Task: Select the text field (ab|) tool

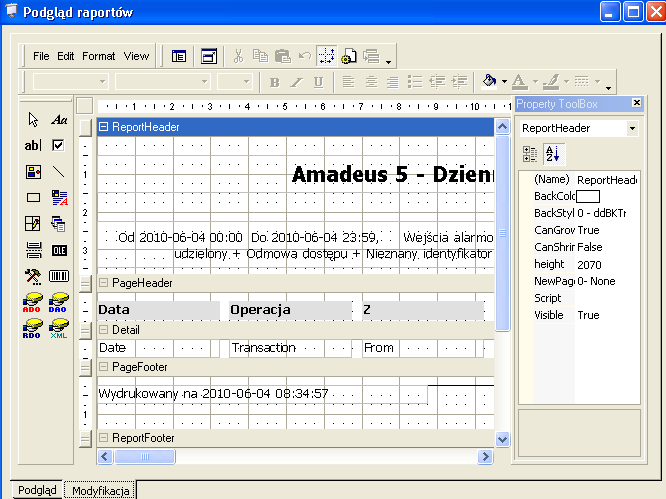Action: (33, 146)
